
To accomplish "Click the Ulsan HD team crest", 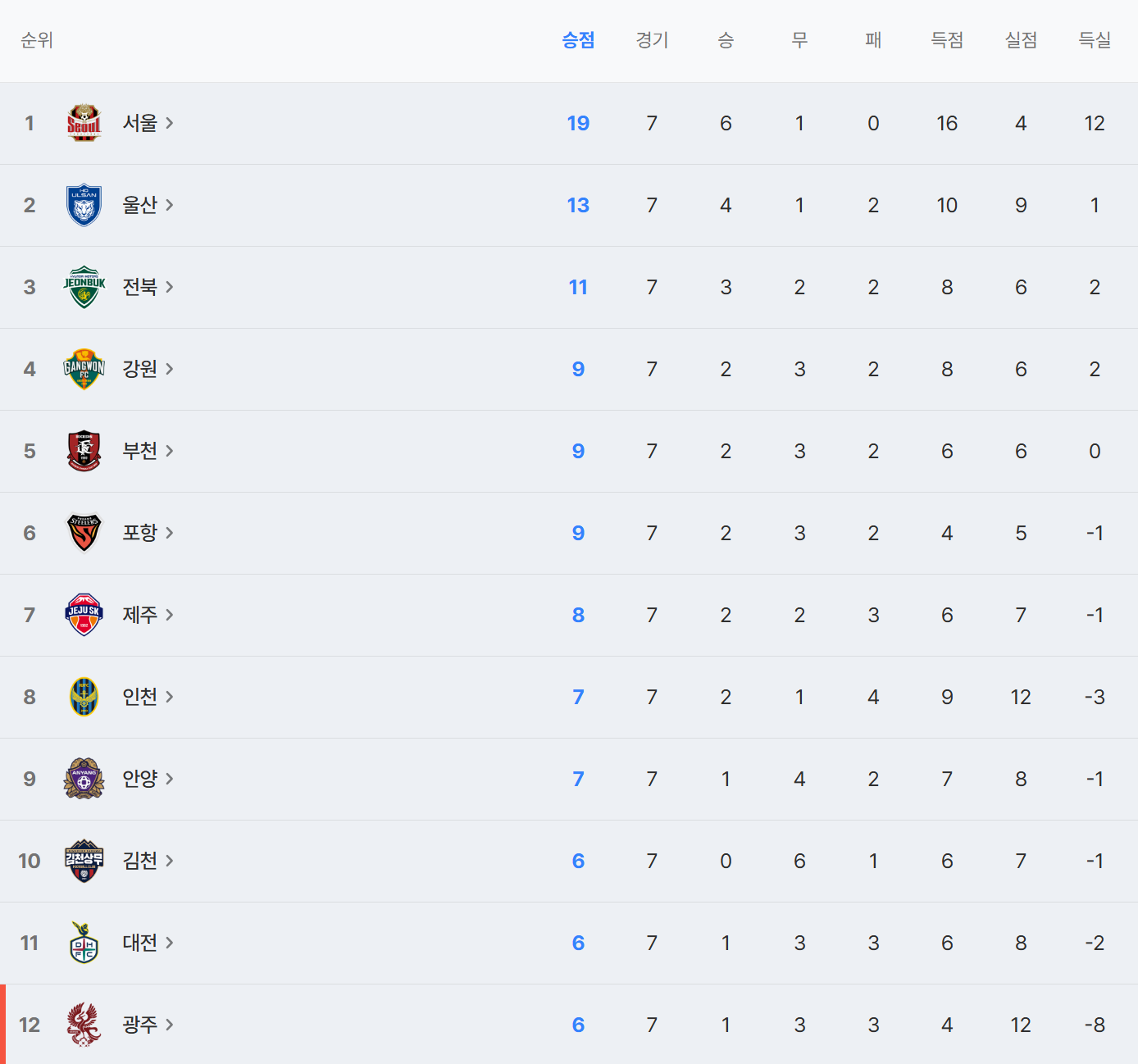I will (x=84, y=205).
